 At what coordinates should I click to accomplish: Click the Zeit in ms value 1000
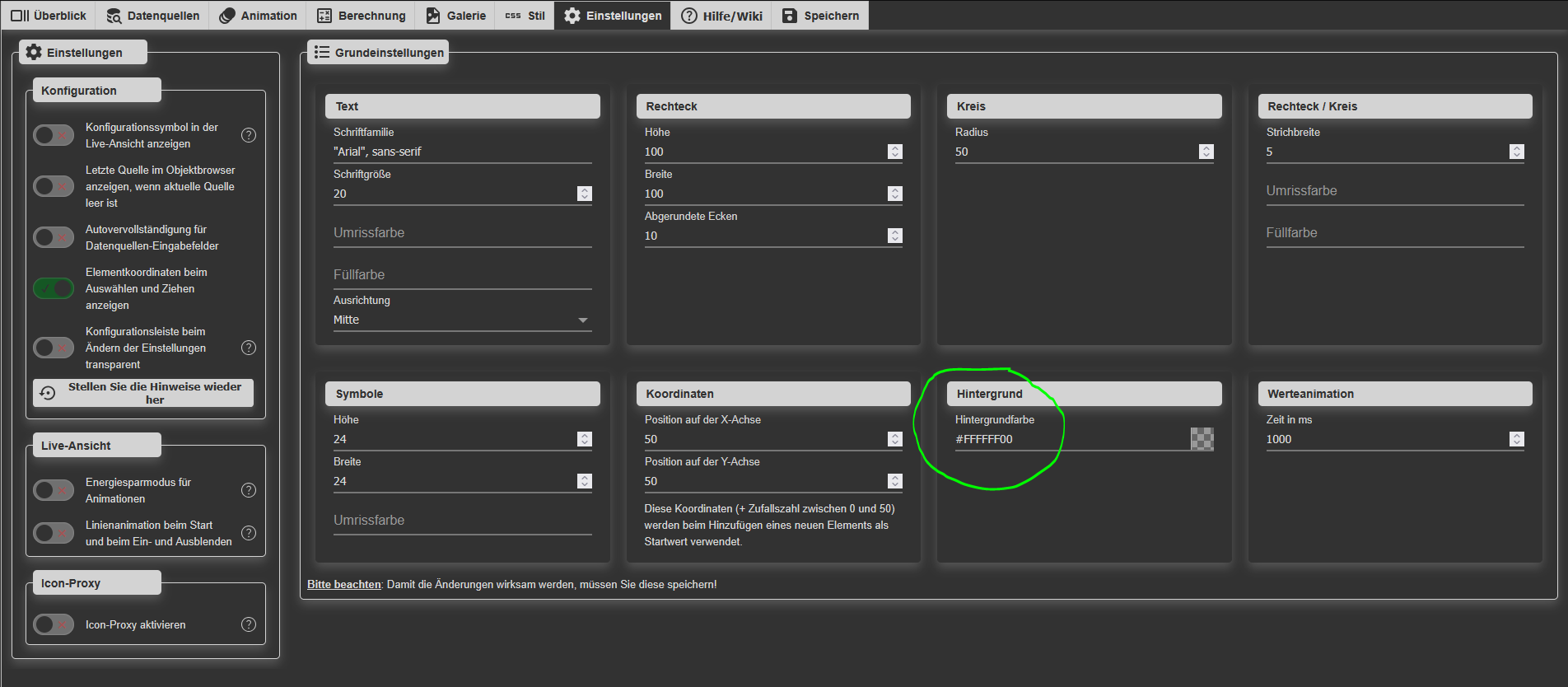click(1279, 439)
